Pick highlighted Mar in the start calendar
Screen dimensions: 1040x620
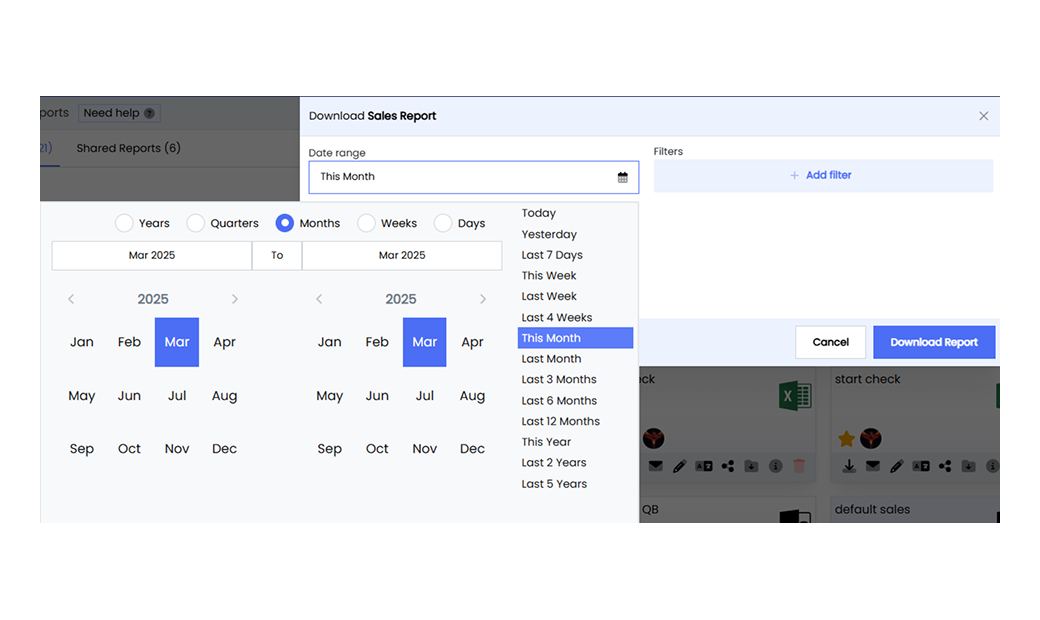tap(177, 342)
